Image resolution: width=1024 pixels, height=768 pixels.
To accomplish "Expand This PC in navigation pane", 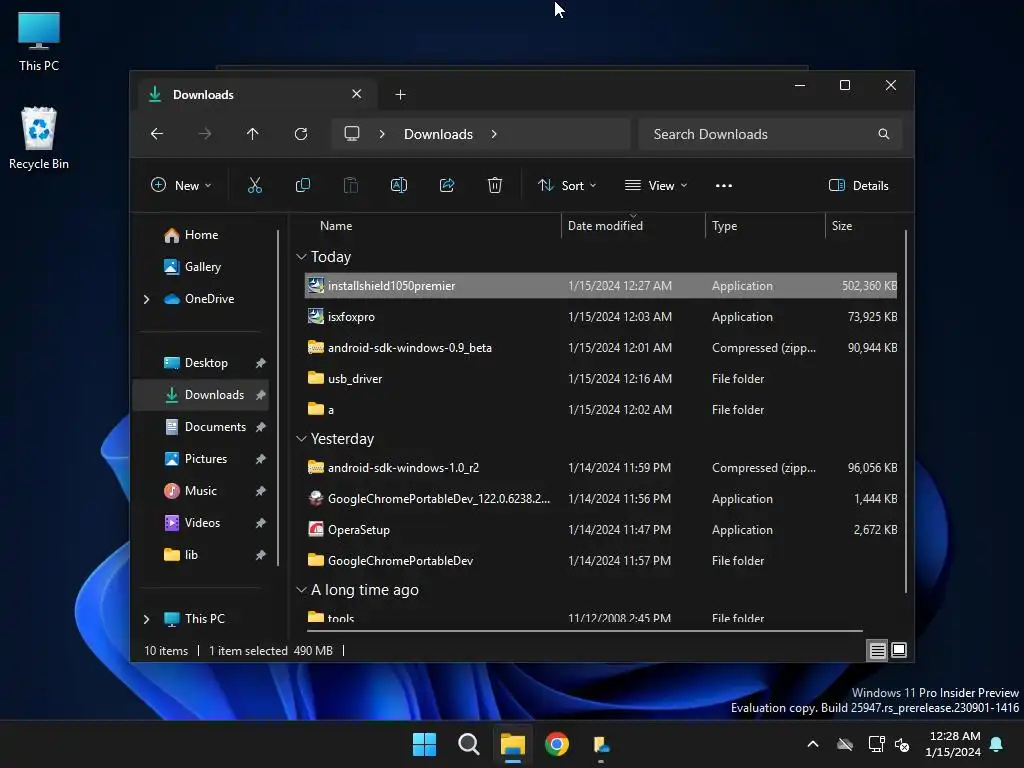I will tap(146, 619).
